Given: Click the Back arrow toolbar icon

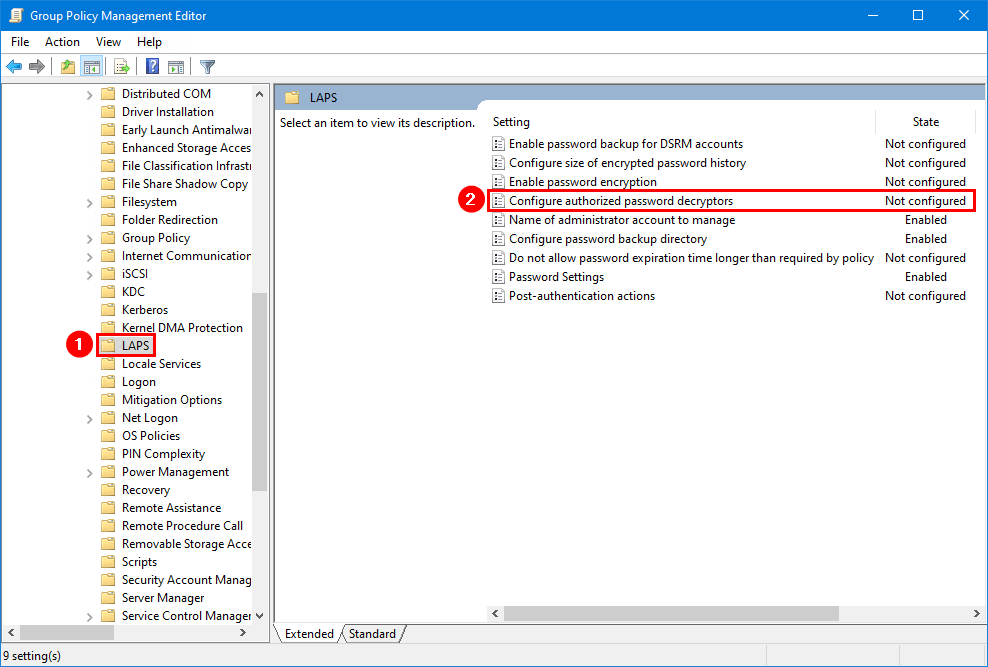Looking at the screenshot, I should [14, 67].
